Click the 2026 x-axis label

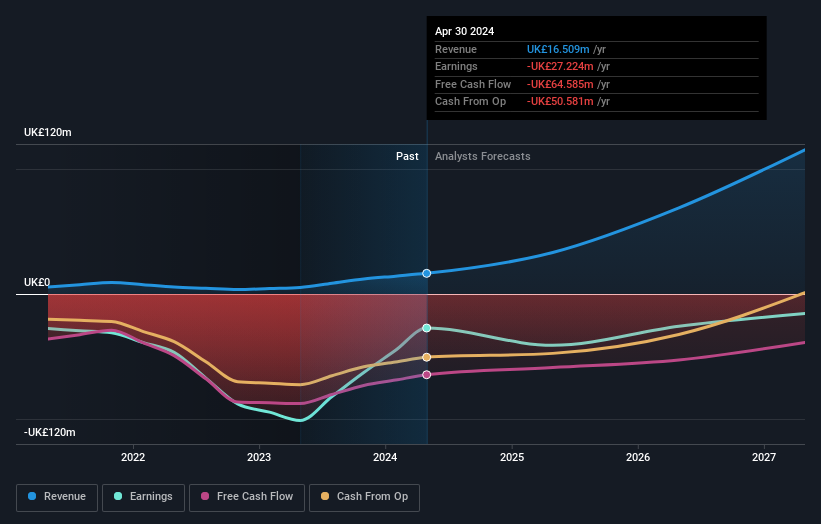pyautogui.click(x=638, y=457)
